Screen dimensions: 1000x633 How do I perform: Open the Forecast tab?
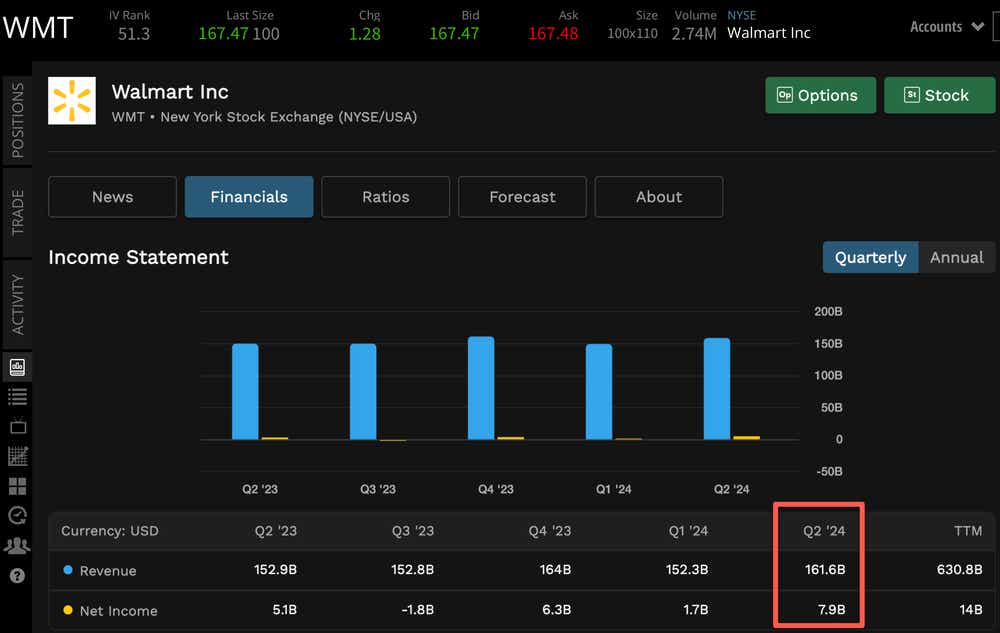(x=522, y=197)
